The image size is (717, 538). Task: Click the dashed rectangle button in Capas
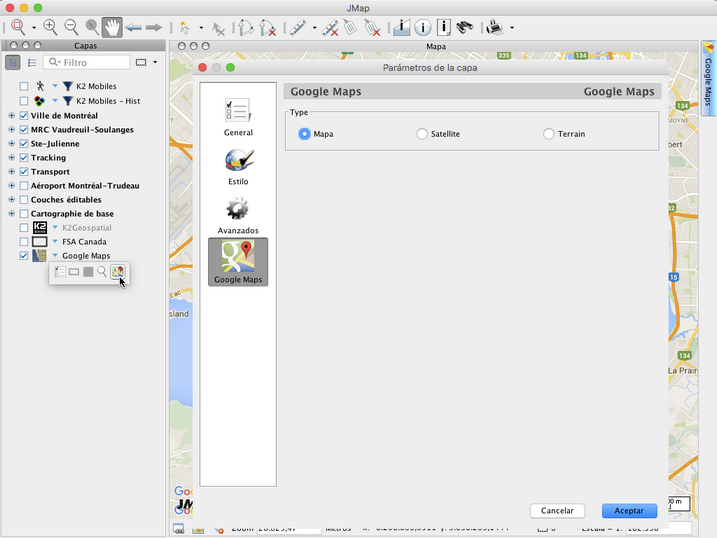pyautogui.click(x=141, y=63)
